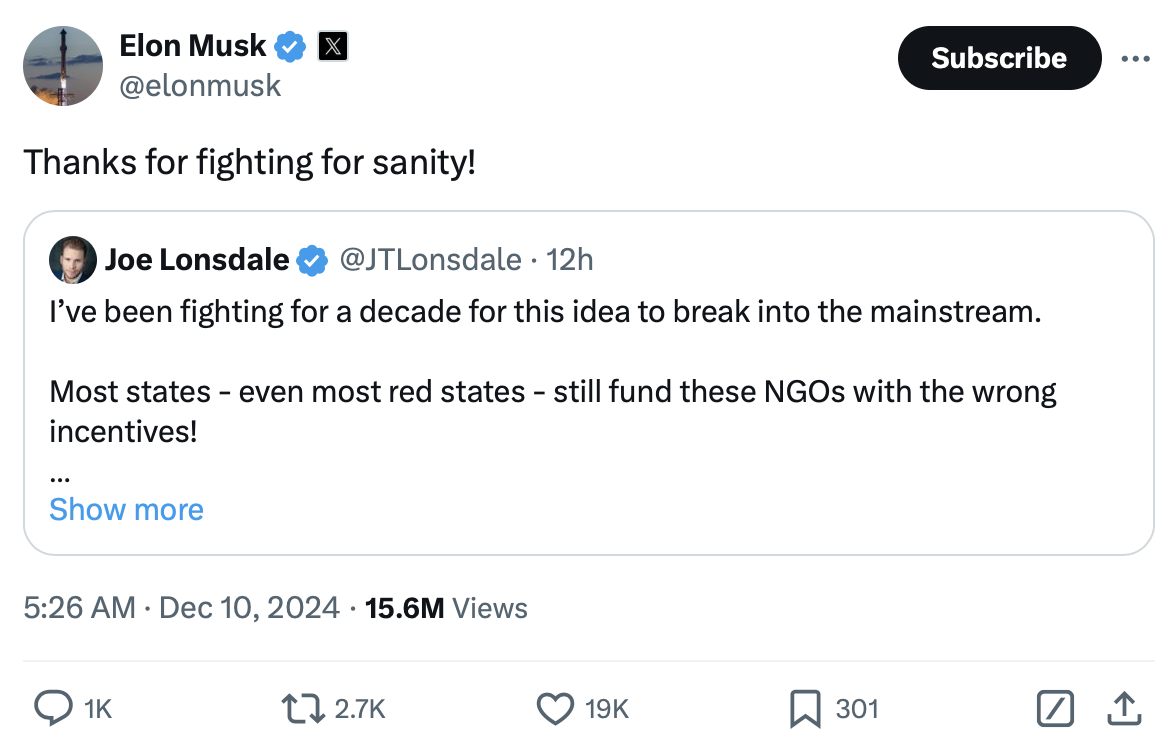Image resolution: width=1172 pixels, height=754 pixels.
Task: Open the three-dot more options menu
Action: click(x=1135, y=59)
